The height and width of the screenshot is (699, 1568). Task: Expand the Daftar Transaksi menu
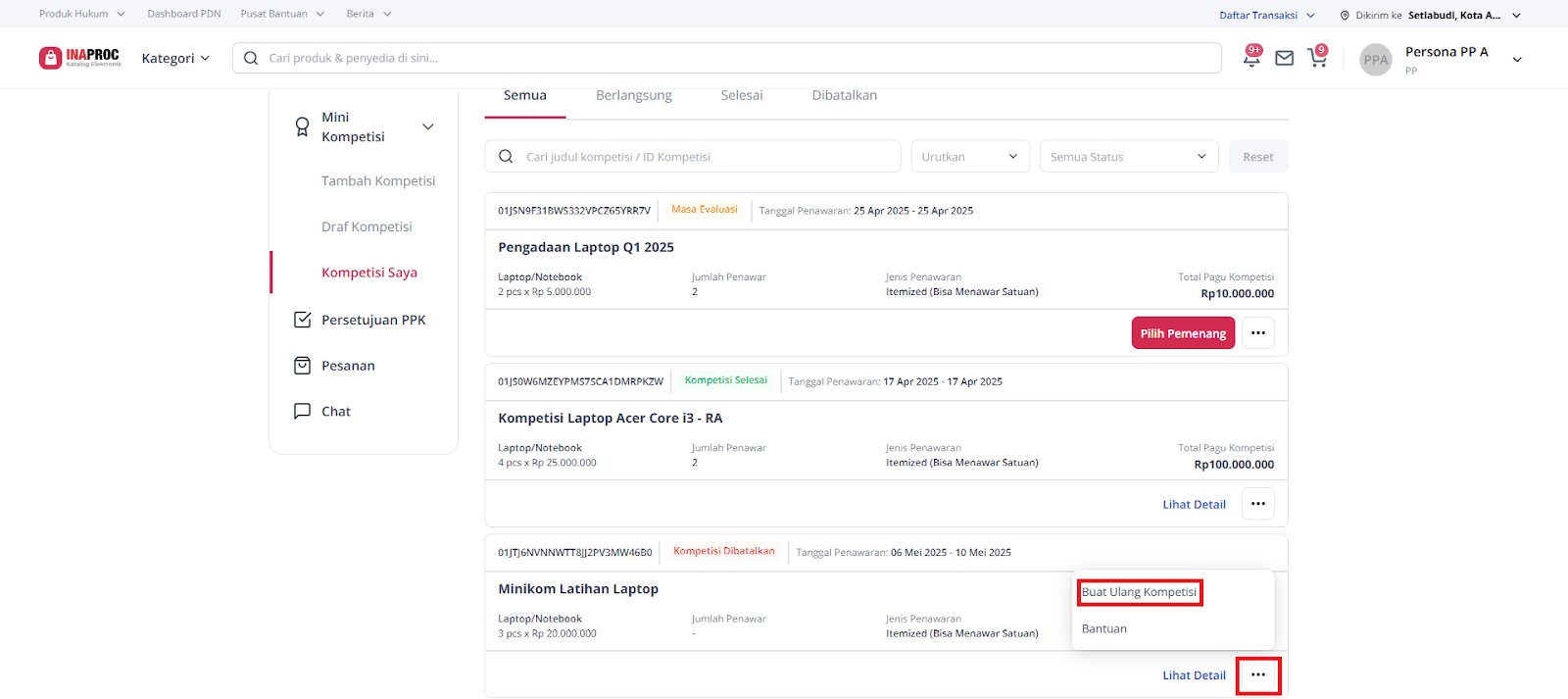click(x=1266, y=15)
